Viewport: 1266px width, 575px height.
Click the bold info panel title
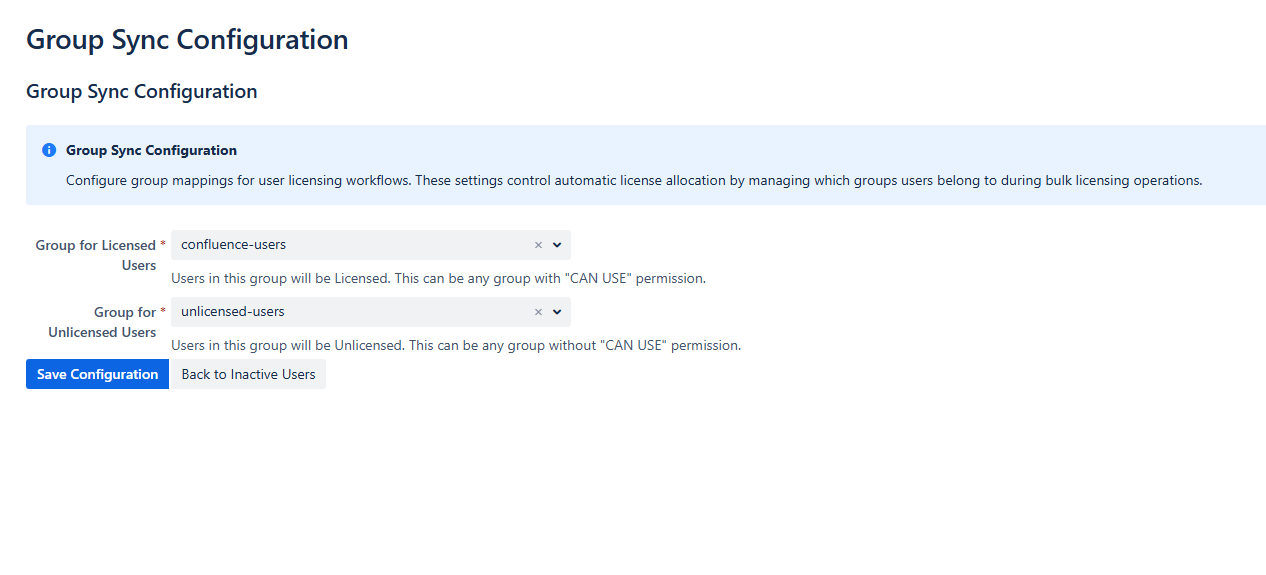(x=151, y=150)
